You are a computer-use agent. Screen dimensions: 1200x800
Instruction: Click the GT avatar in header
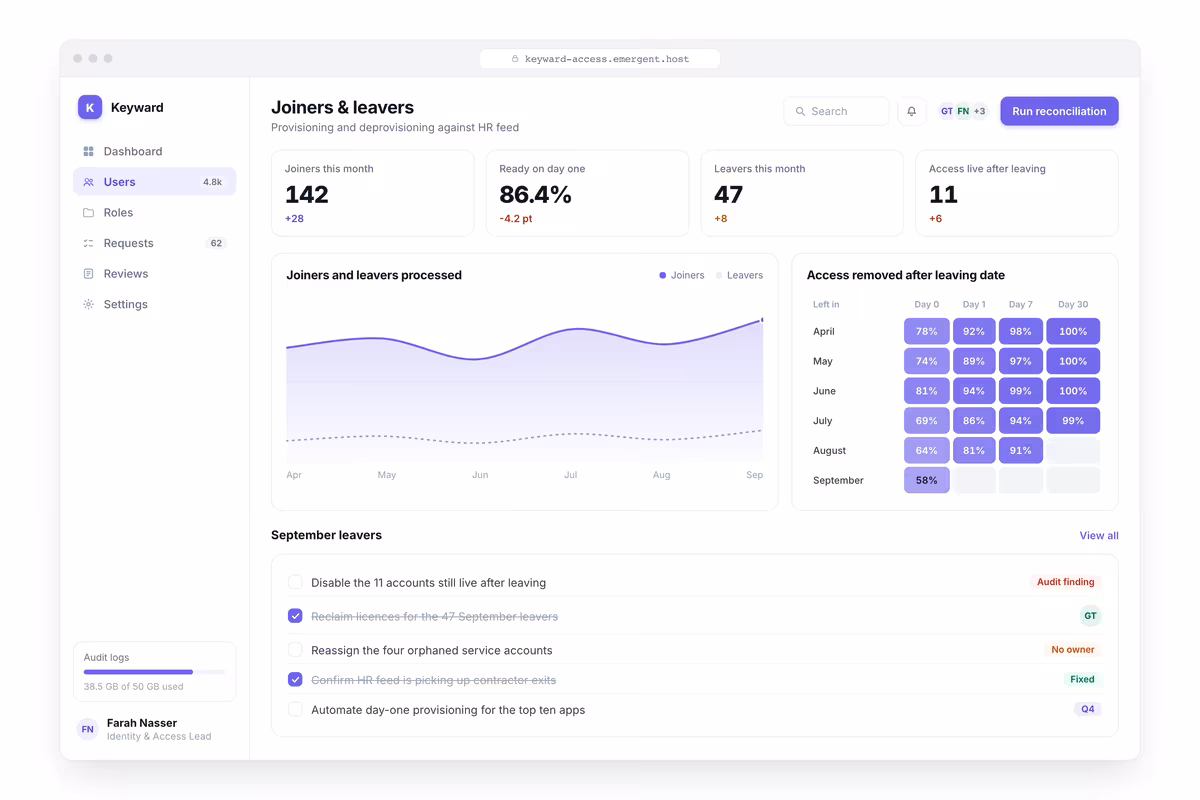(x=947, y=111)
